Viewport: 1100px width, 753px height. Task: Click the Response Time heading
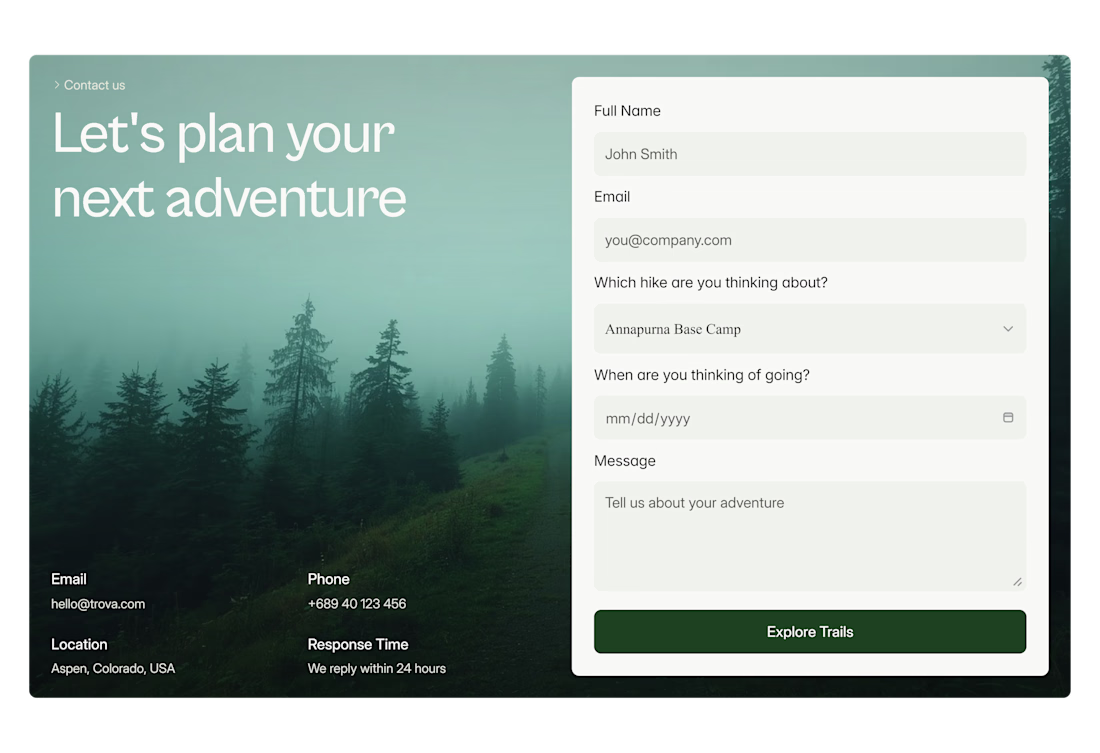click(x=358, y=644)
